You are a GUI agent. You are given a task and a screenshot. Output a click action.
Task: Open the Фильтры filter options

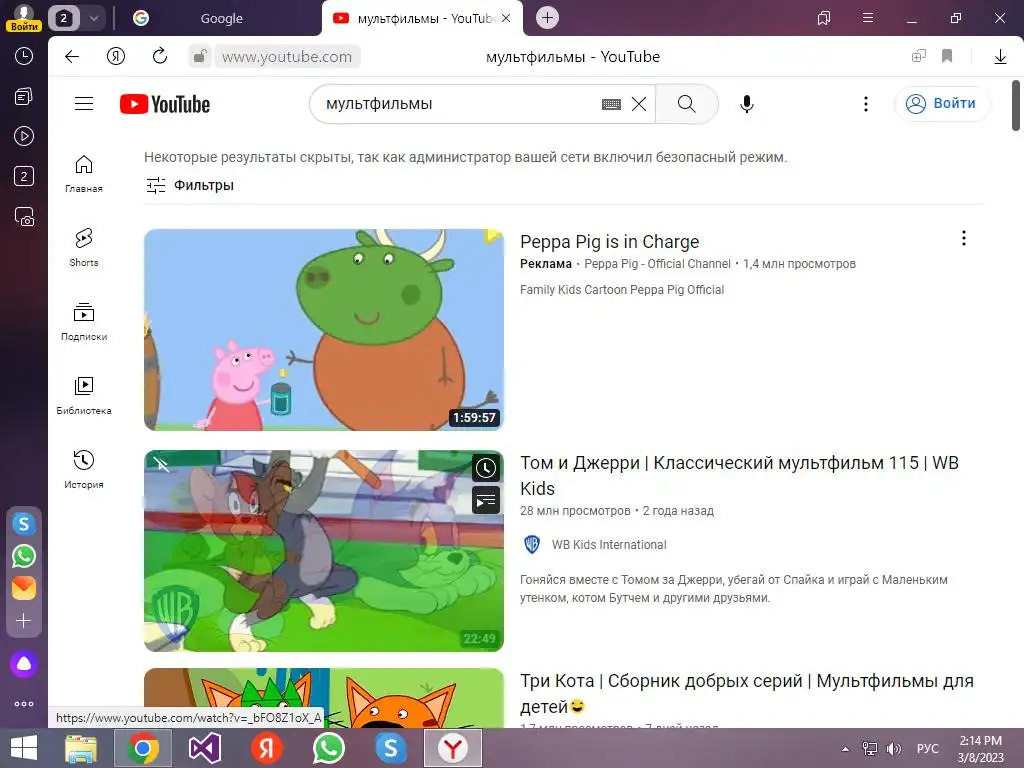coord(189,185)
